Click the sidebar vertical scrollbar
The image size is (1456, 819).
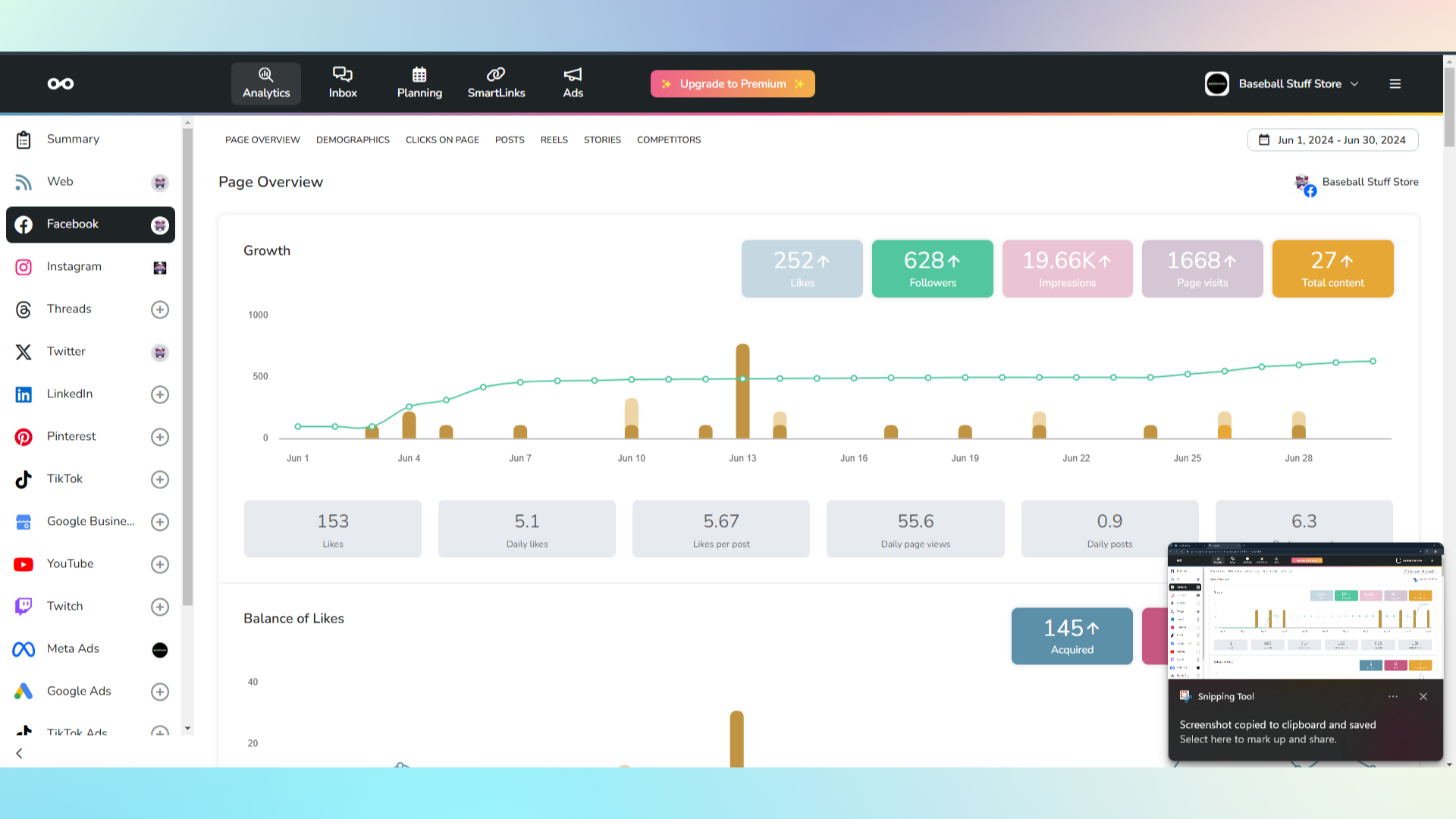point(187,368)
